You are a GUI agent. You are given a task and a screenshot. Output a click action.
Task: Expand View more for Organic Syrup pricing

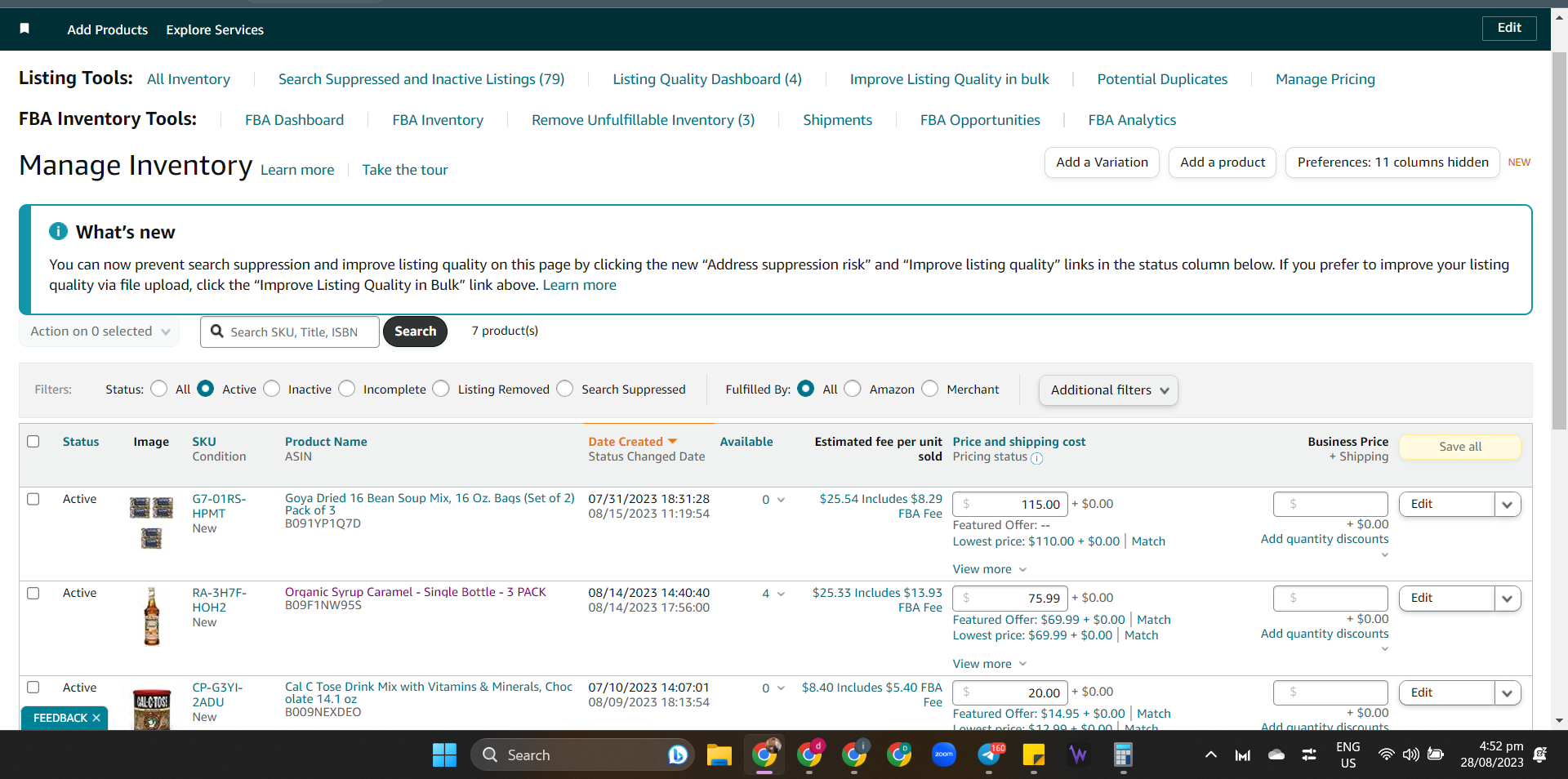point(989,664)
